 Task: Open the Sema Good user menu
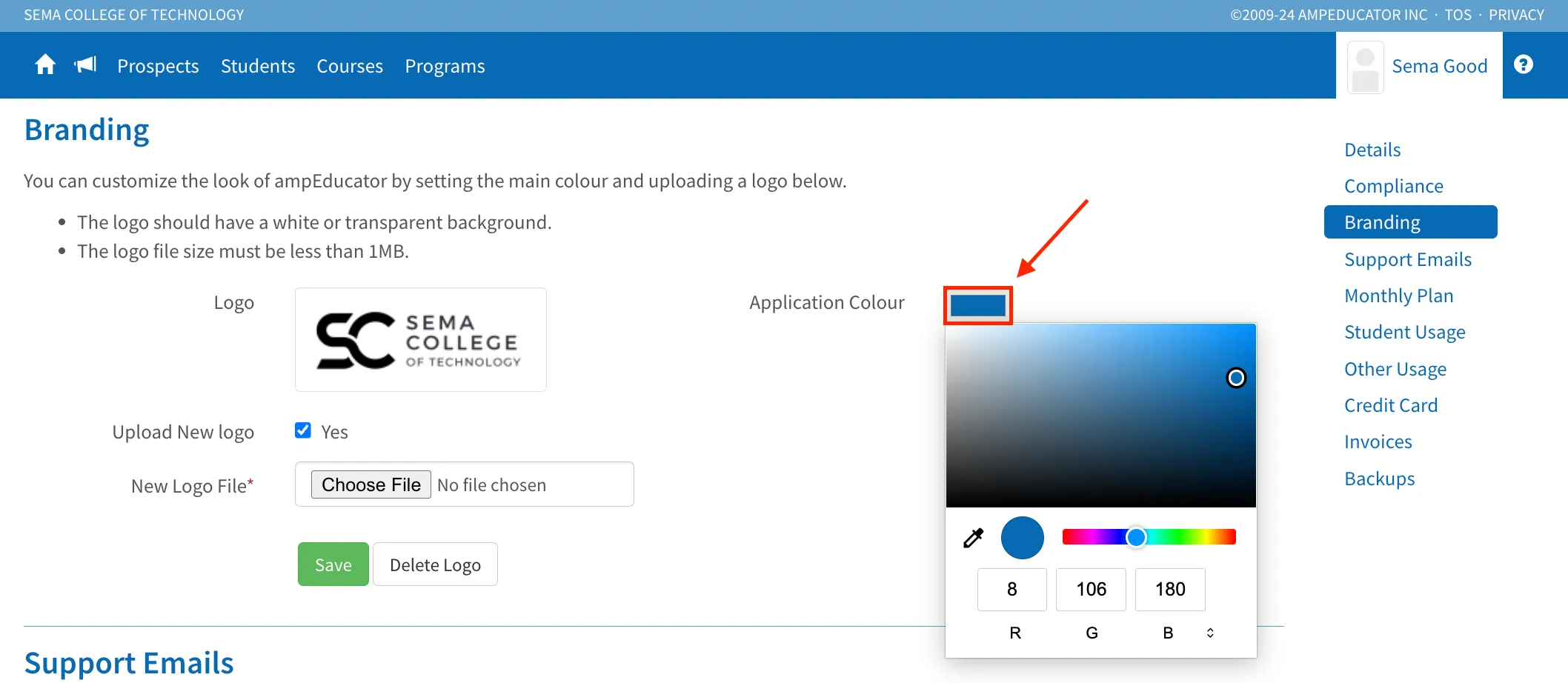(x=1439, y=66)
